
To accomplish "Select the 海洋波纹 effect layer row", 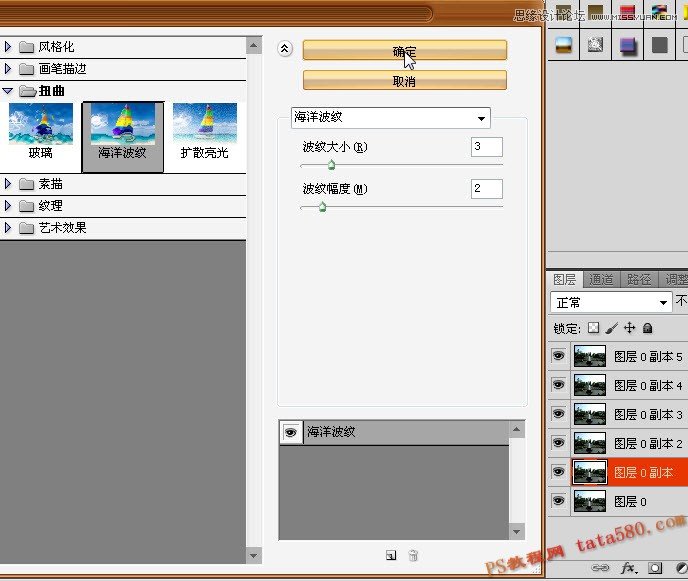I will (x=394, y=433).
